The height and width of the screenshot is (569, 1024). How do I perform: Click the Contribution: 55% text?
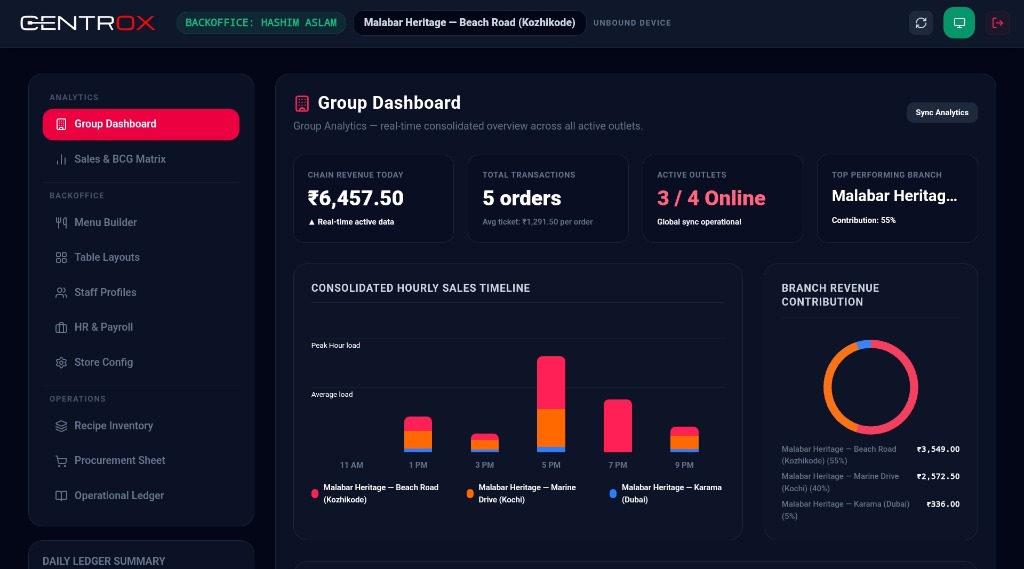[x=863, y=221]
